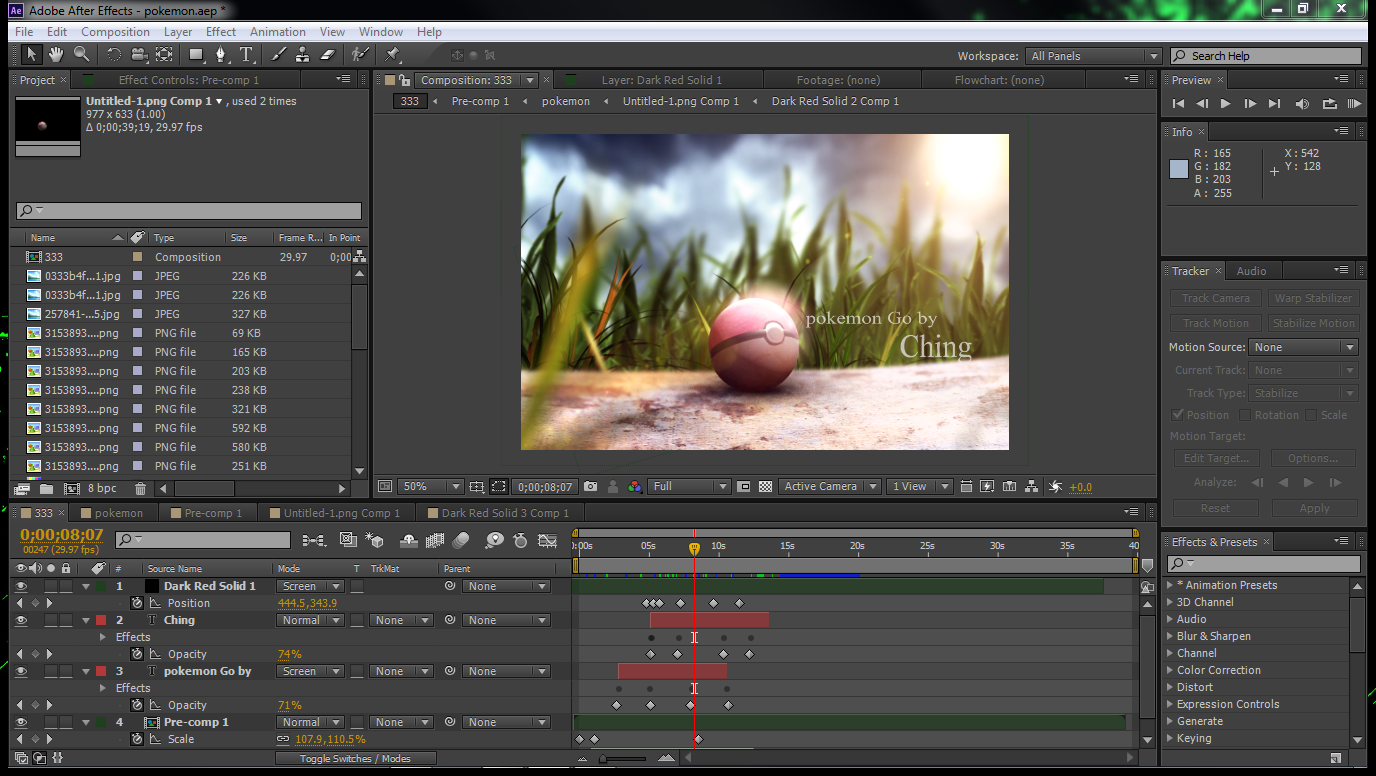Select the Hand tool

(x=56, y=54)
